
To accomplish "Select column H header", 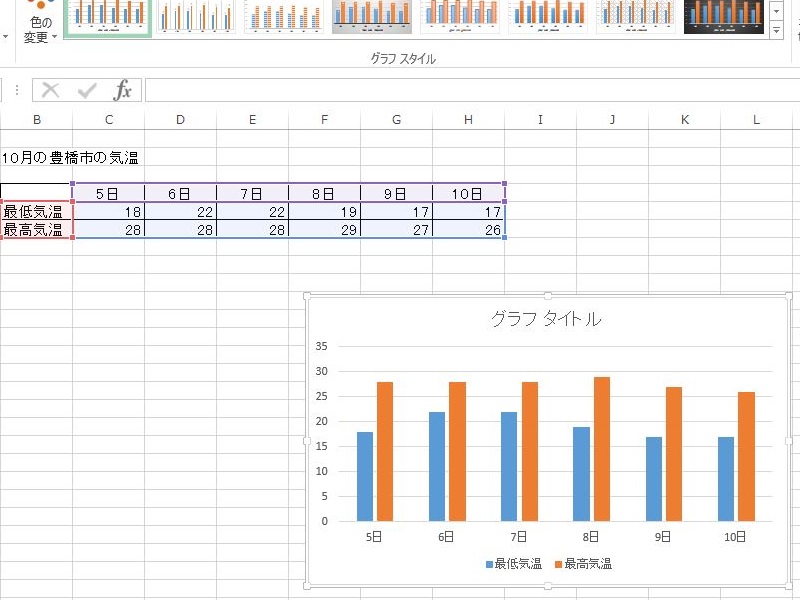I will coord(468,120).
